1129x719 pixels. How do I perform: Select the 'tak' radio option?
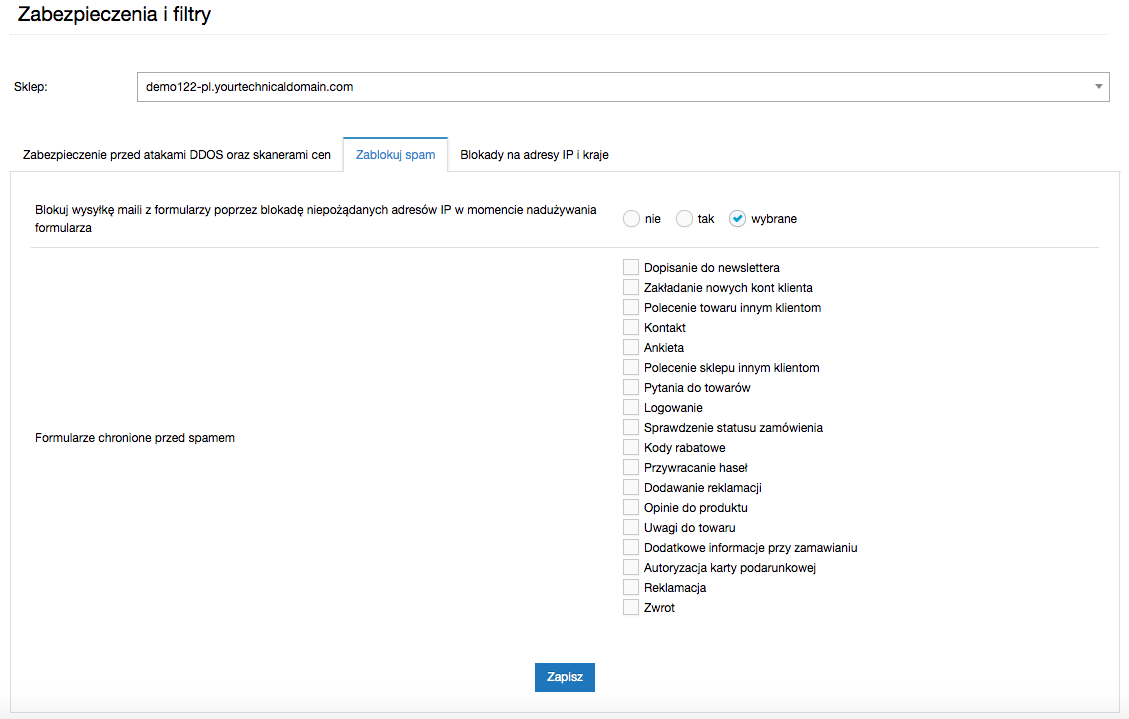685,219
